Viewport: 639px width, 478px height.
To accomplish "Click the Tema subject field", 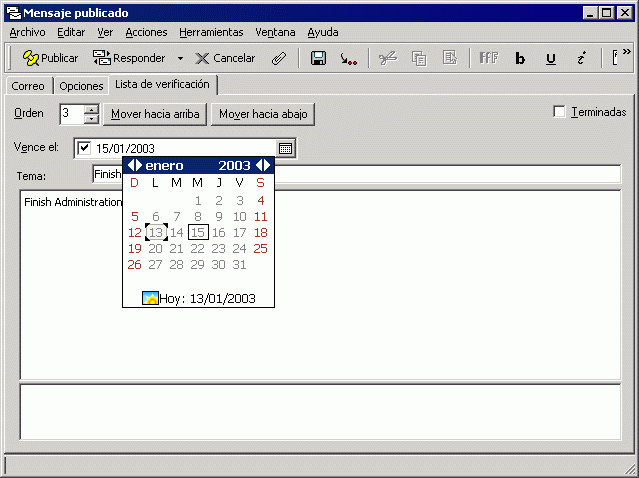I will tap(357, 174).
